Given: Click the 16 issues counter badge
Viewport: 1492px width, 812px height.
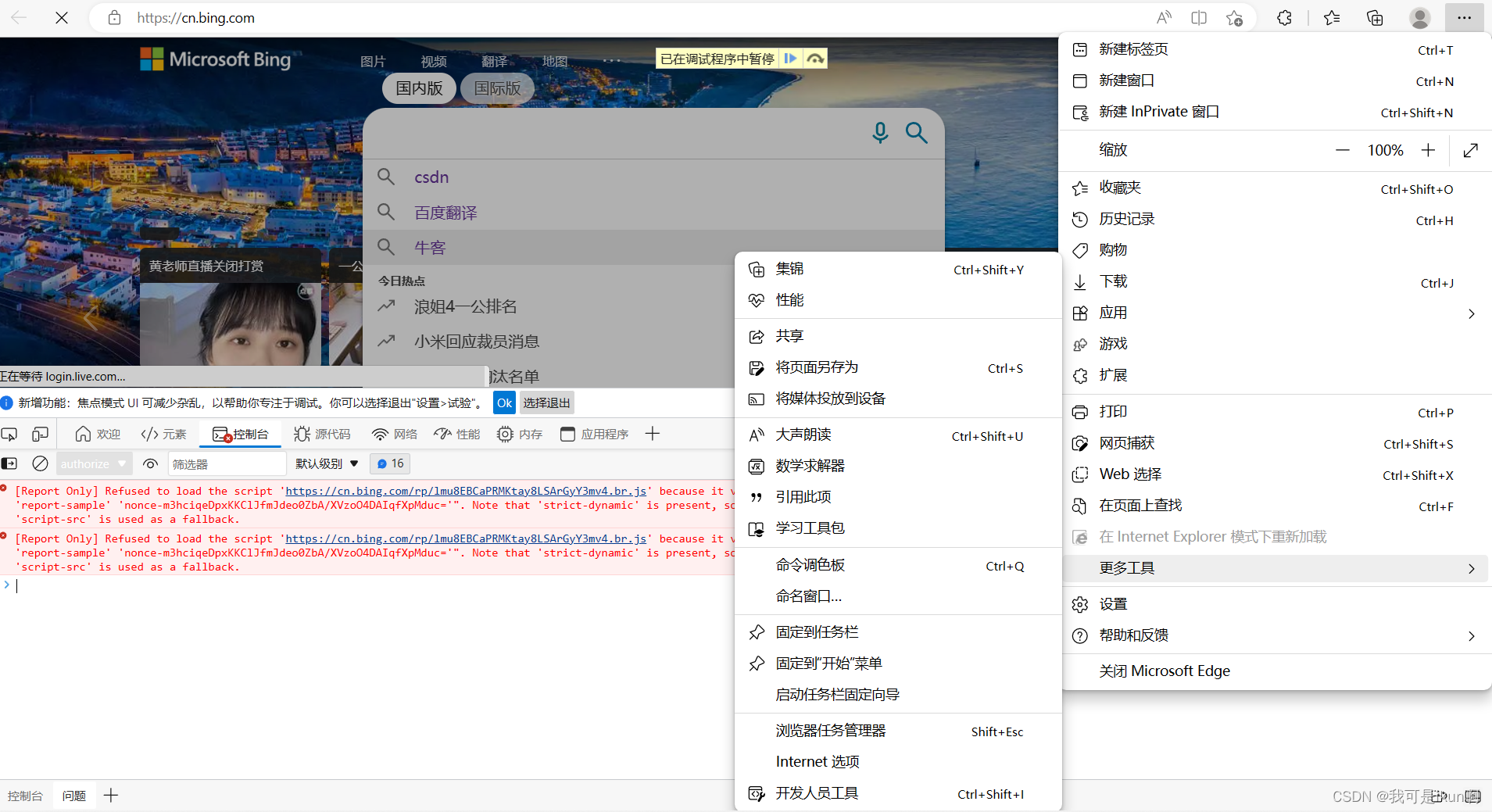Looking at the screenshot, I should coord(391,463).
